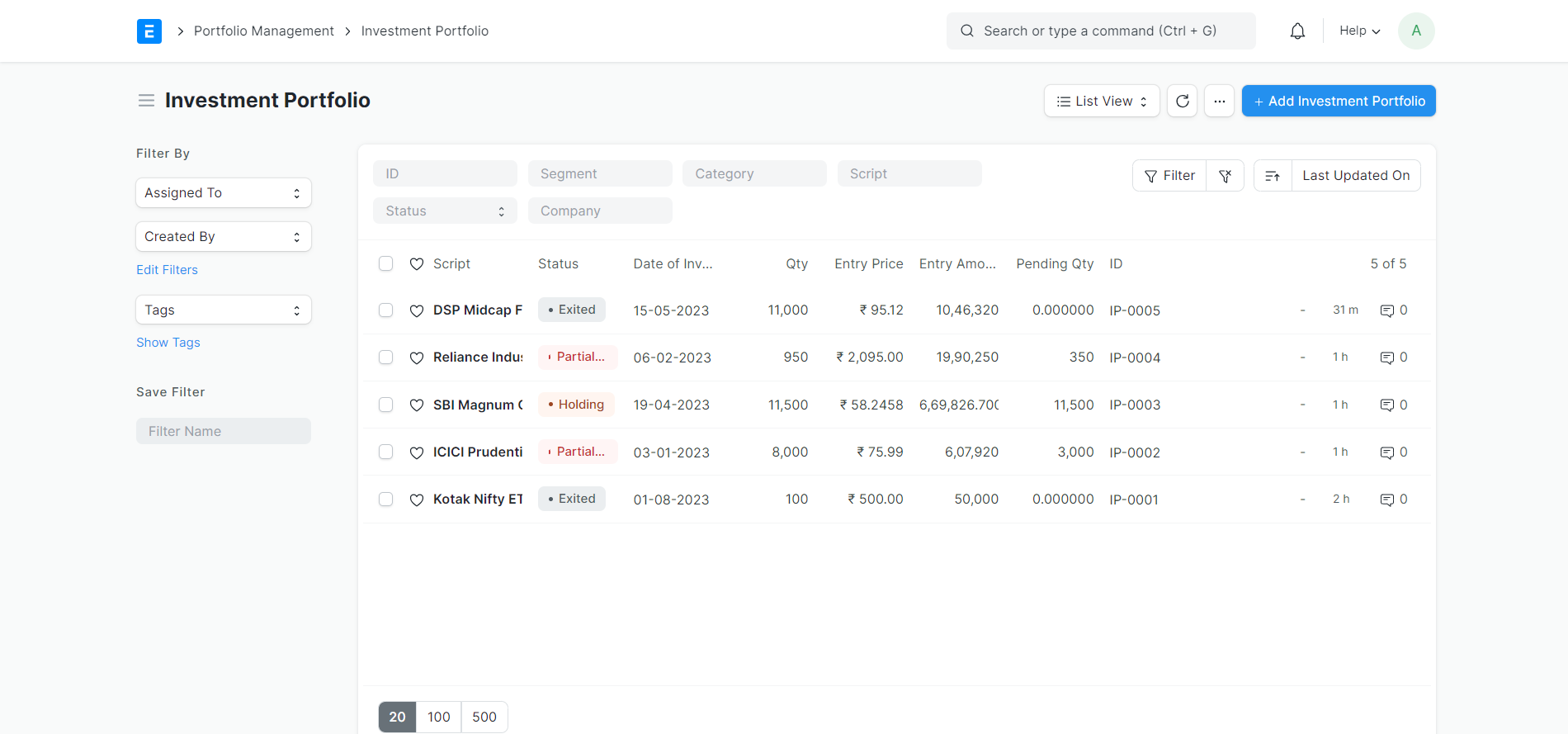Click the Company filter field
This screenshot has width=1568, height=734.
(x=600, y=211)
